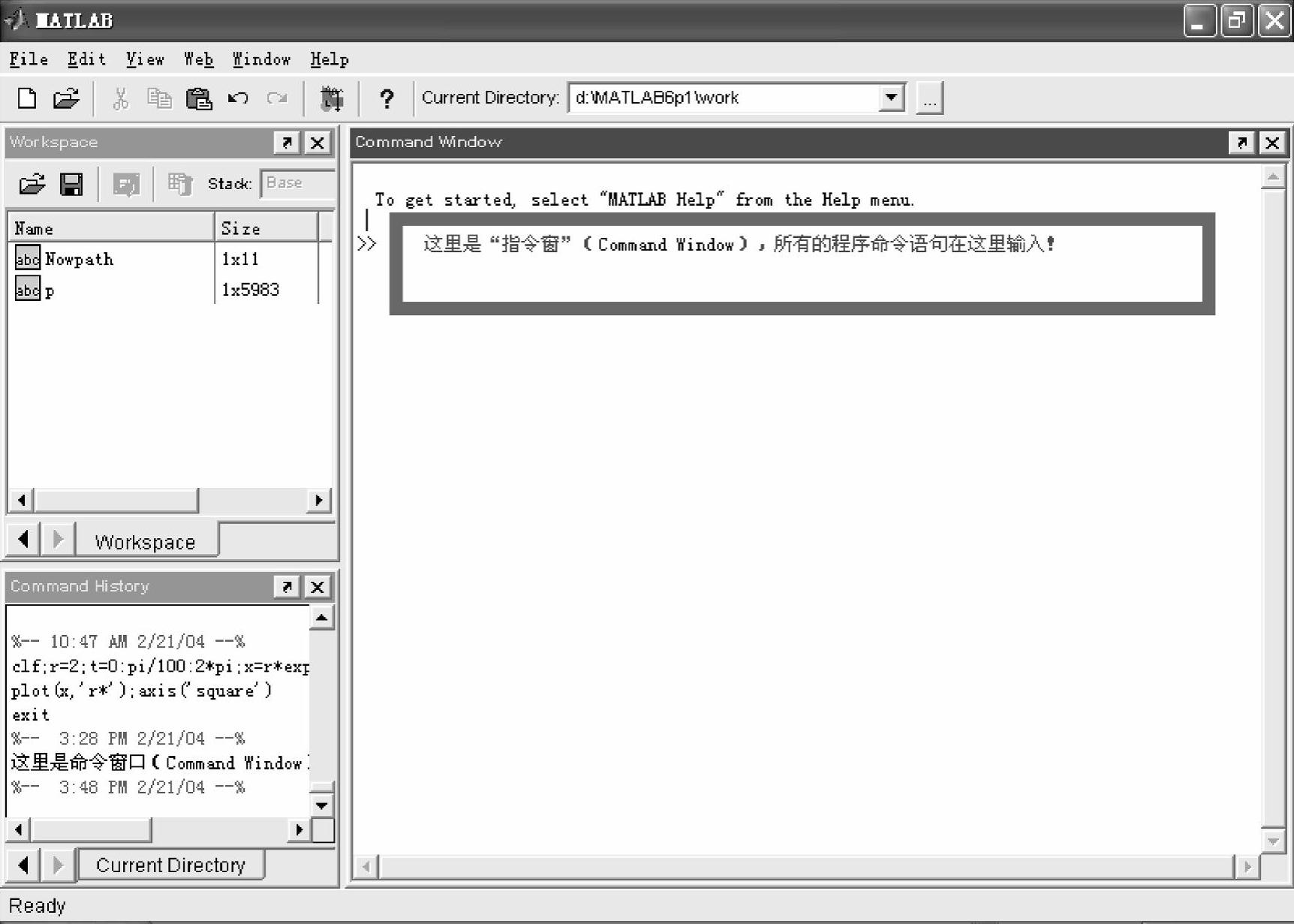Sort Workspace variables by the Size column

pyautogui.click(x=266, y=227)
